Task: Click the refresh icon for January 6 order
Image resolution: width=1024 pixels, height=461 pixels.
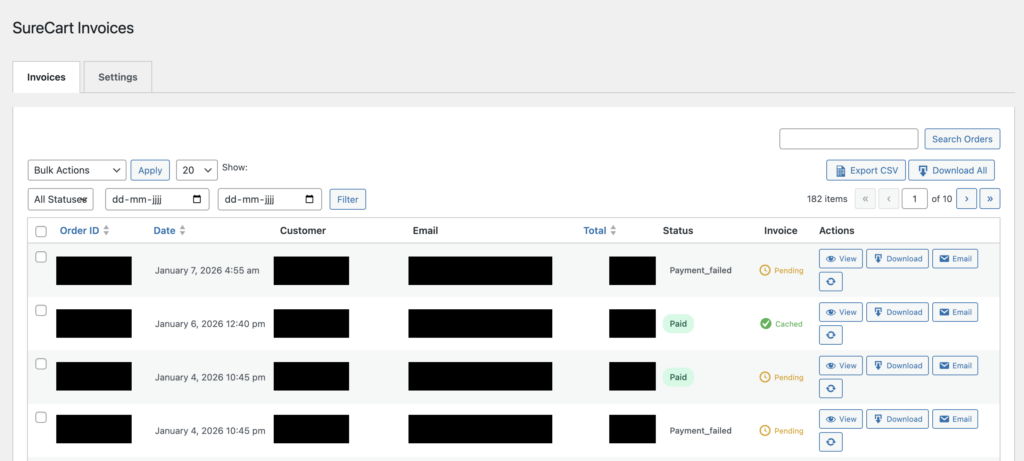Action: pyautogui.click(x=832, y=335)
